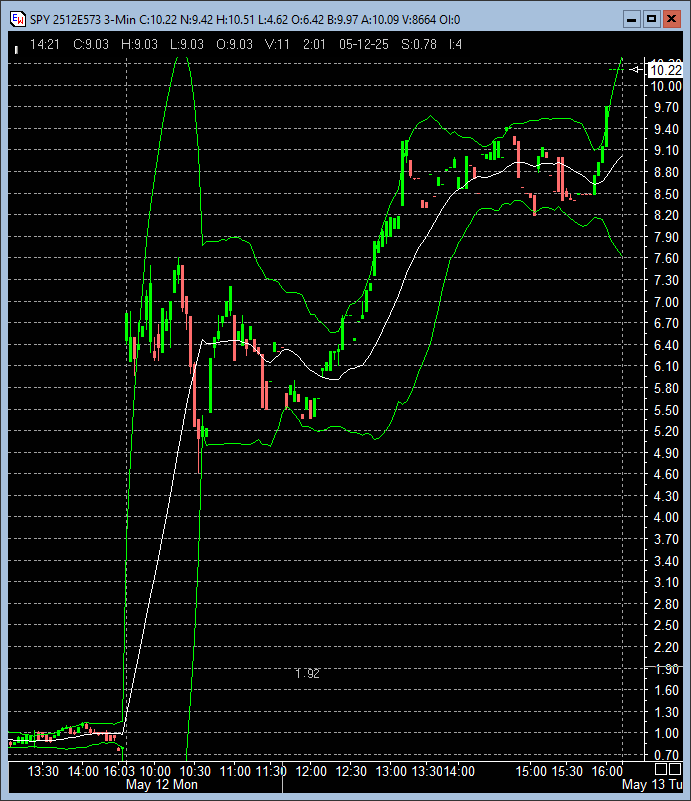Click the I:4 readout
This screenshot has height=801, width=691.
456,44
